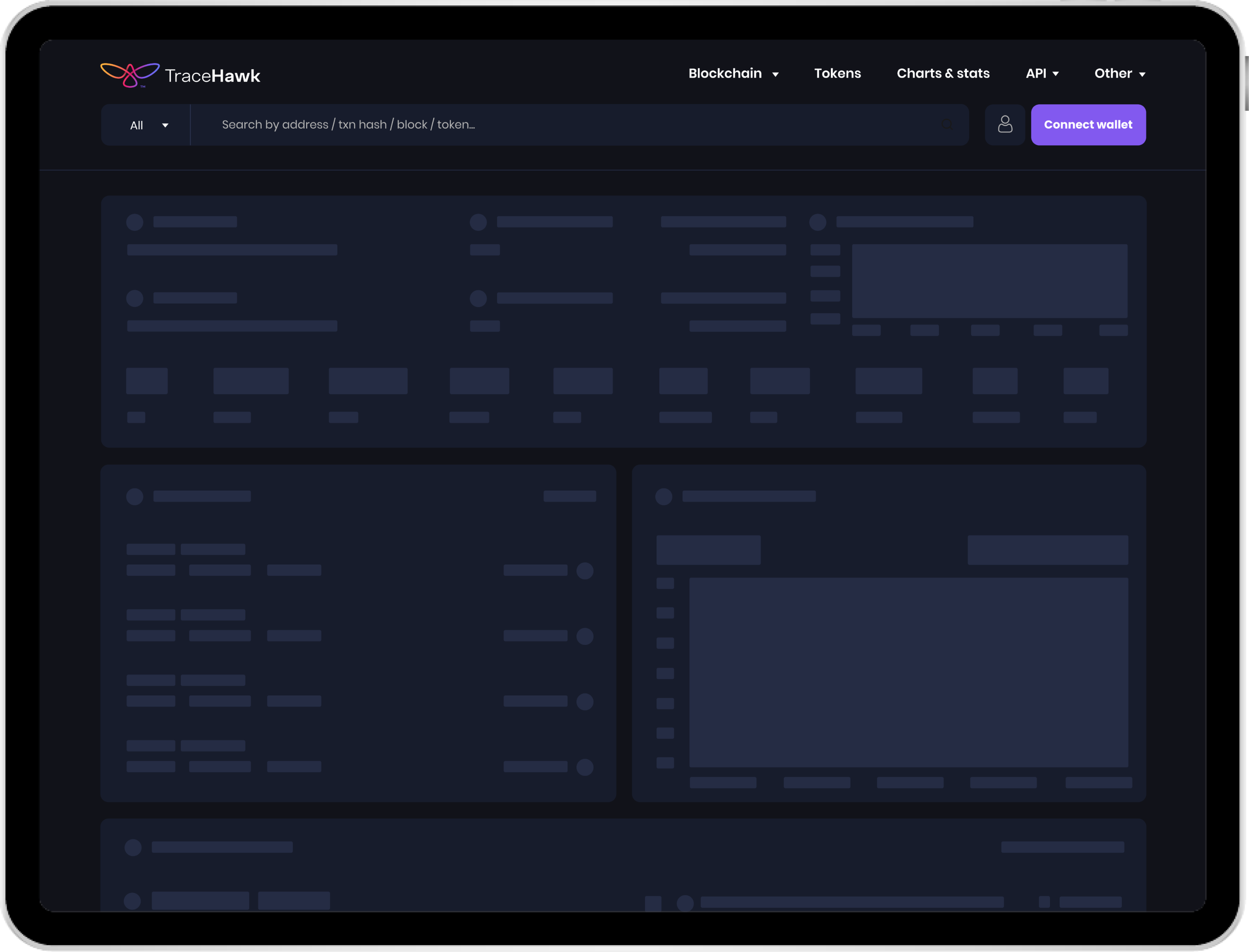Select the Tokens menu item
This screenshot has width=1249, height=952.
tap(838, 73)
